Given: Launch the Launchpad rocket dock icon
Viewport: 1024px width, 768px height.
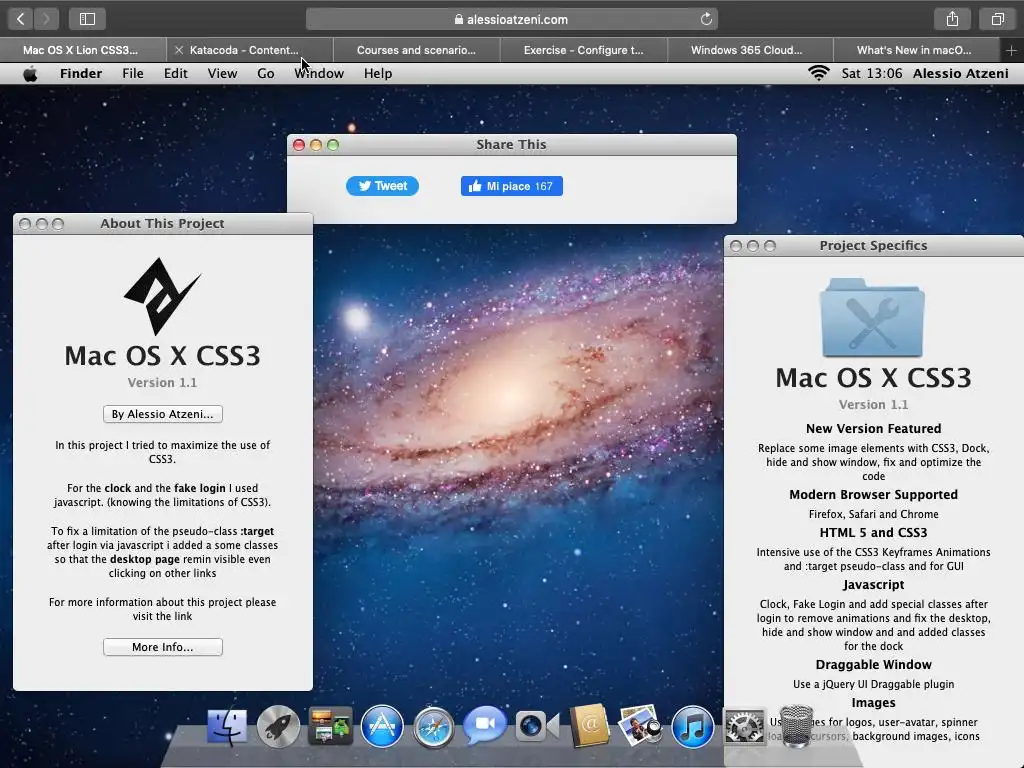Looking at the screenshot, I should point(278,726).
